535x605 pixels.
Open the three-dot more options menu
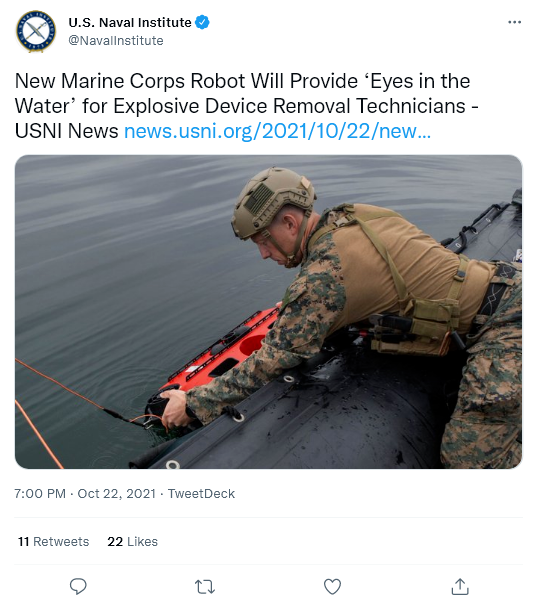click(515, 22)
